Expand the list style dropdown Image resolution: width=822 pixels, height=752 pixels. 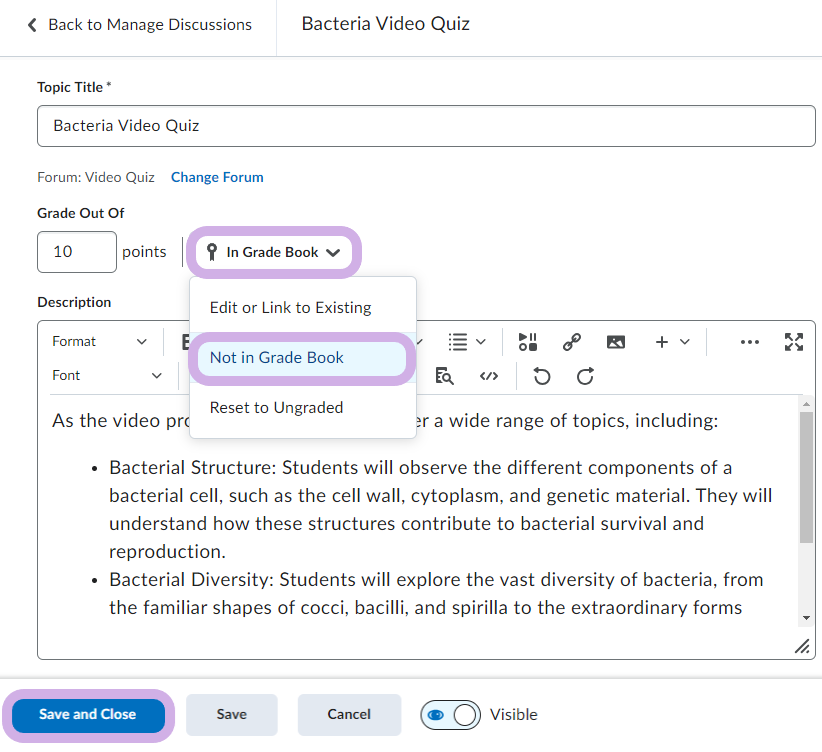pos(467,342)
